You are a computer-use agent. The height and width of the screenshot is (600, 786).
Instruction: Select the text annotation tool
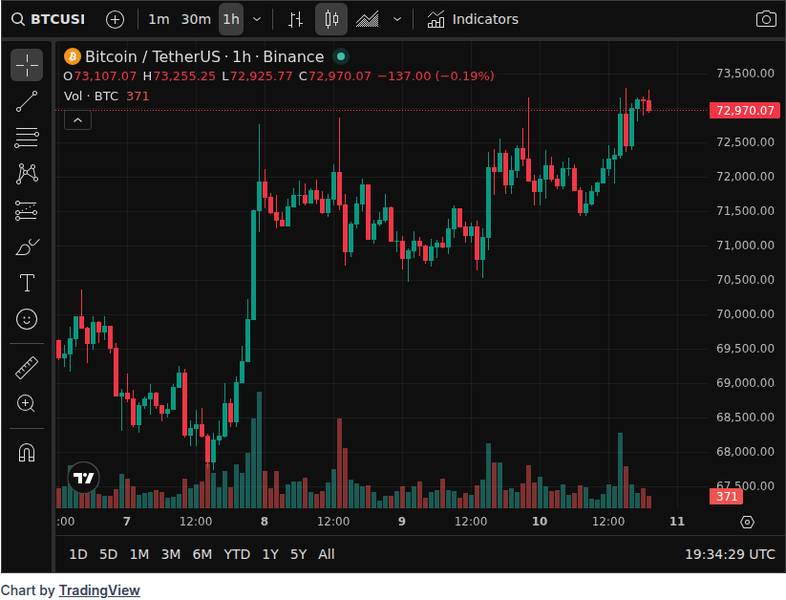(x=27, y=283)
